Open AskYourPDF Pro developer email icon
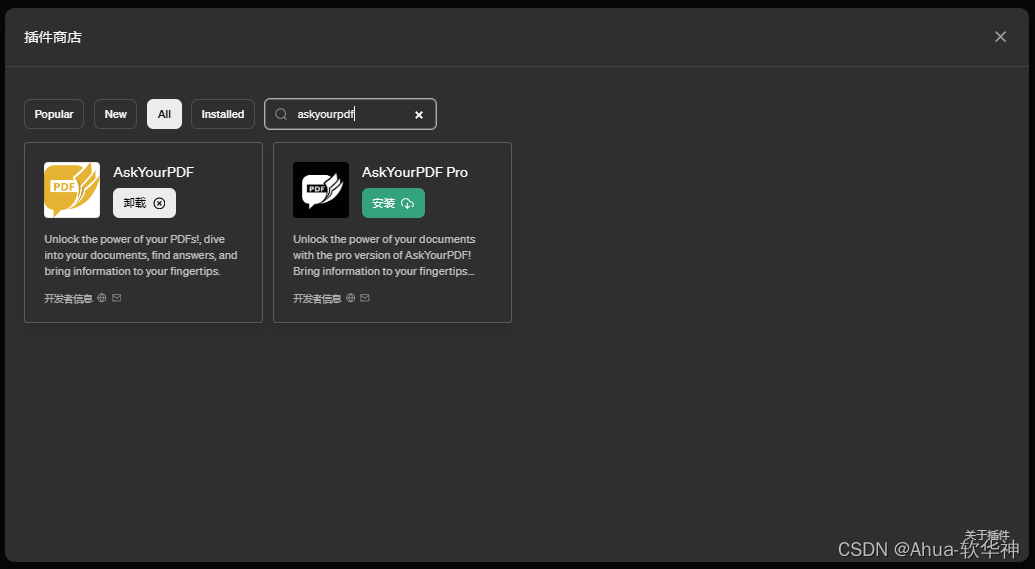Viewport: 1035px width, 569px height. click(365, 298)
